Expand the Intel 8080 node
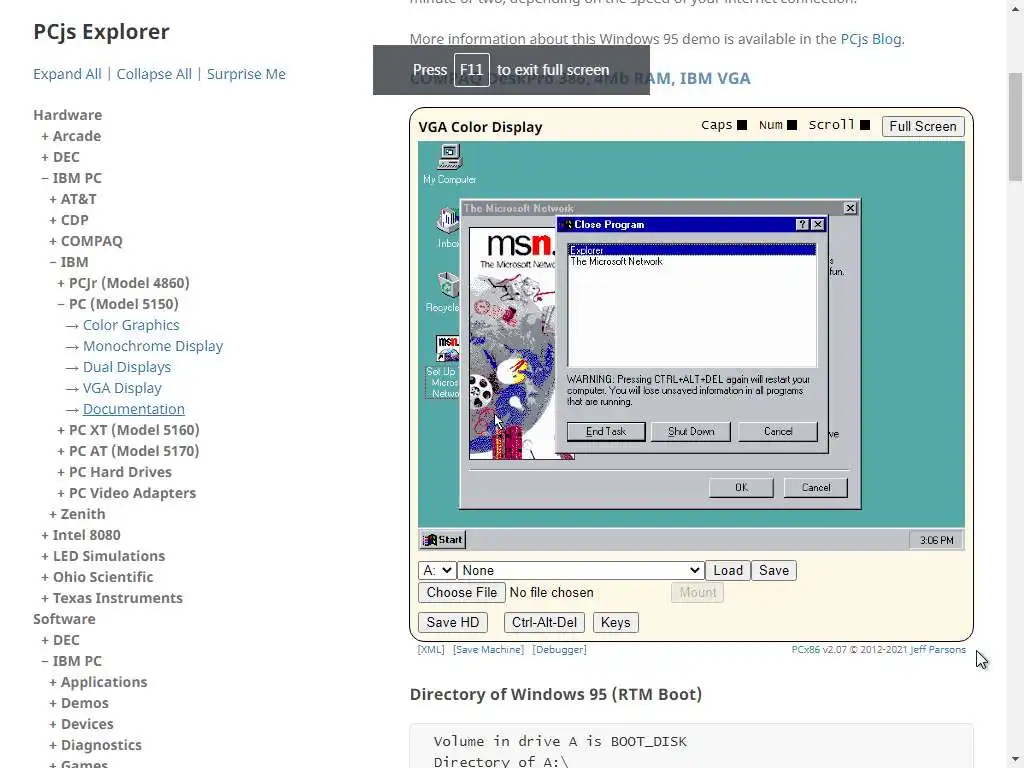This screenshot has width=1024, height=768. (x=81, y=535)
